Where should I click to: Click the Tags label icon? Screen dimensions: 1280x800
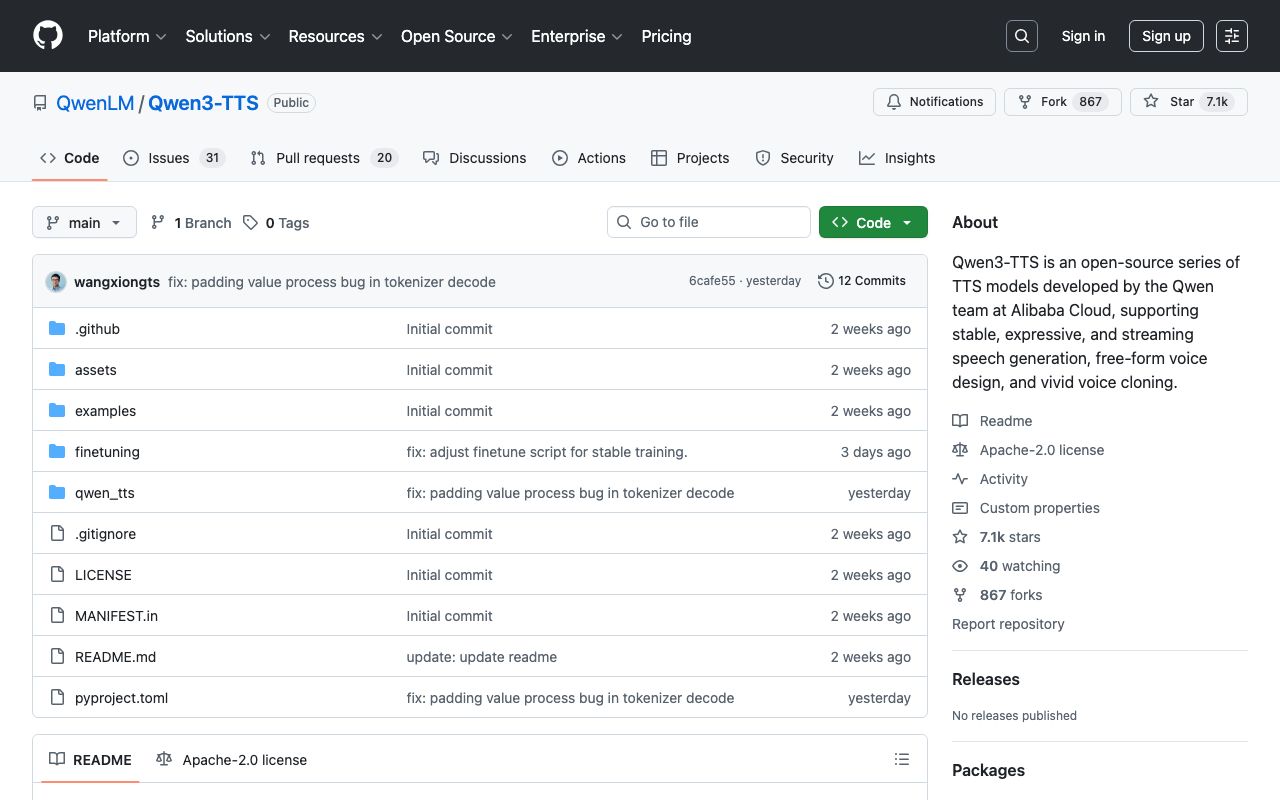click(251, 223)
